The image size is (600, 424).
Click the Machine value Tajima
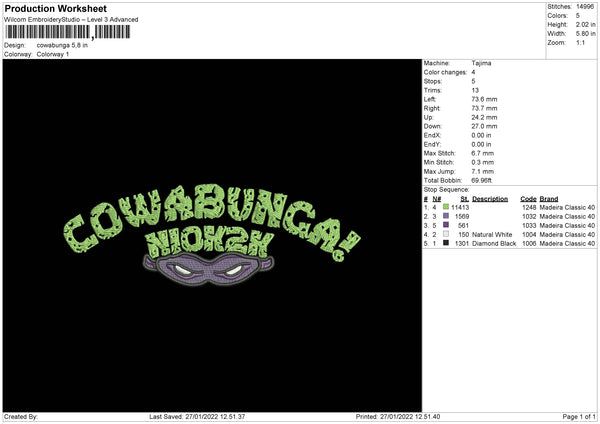coord(481,63)
